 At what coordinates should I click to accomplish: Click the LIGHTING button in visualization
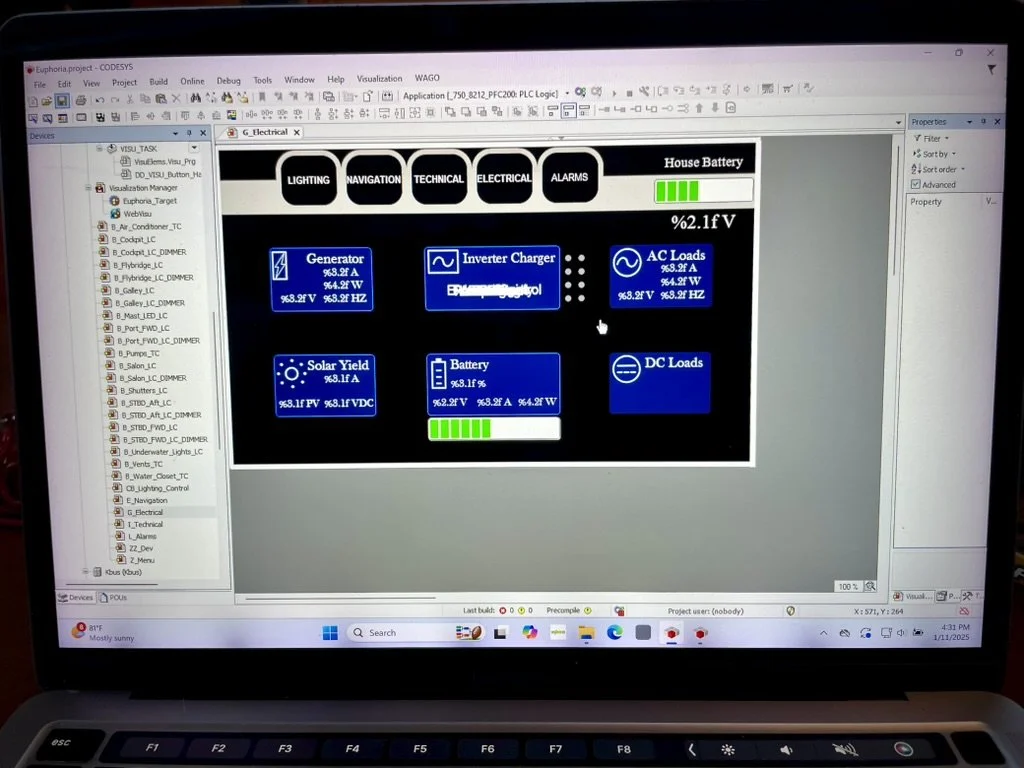[x=308, y=180]
